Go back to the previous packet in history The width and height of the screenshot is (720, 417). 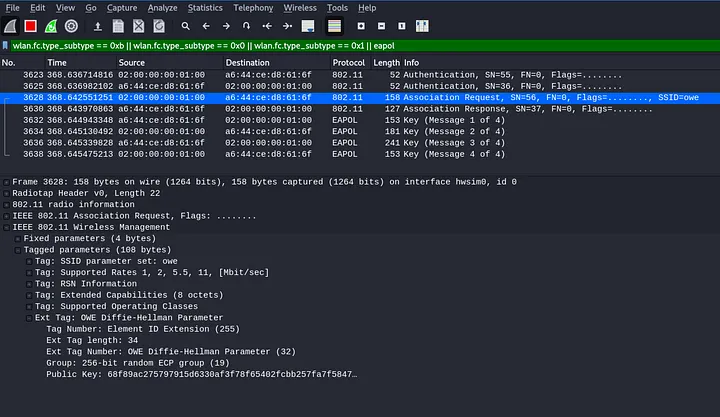[206, 25]
